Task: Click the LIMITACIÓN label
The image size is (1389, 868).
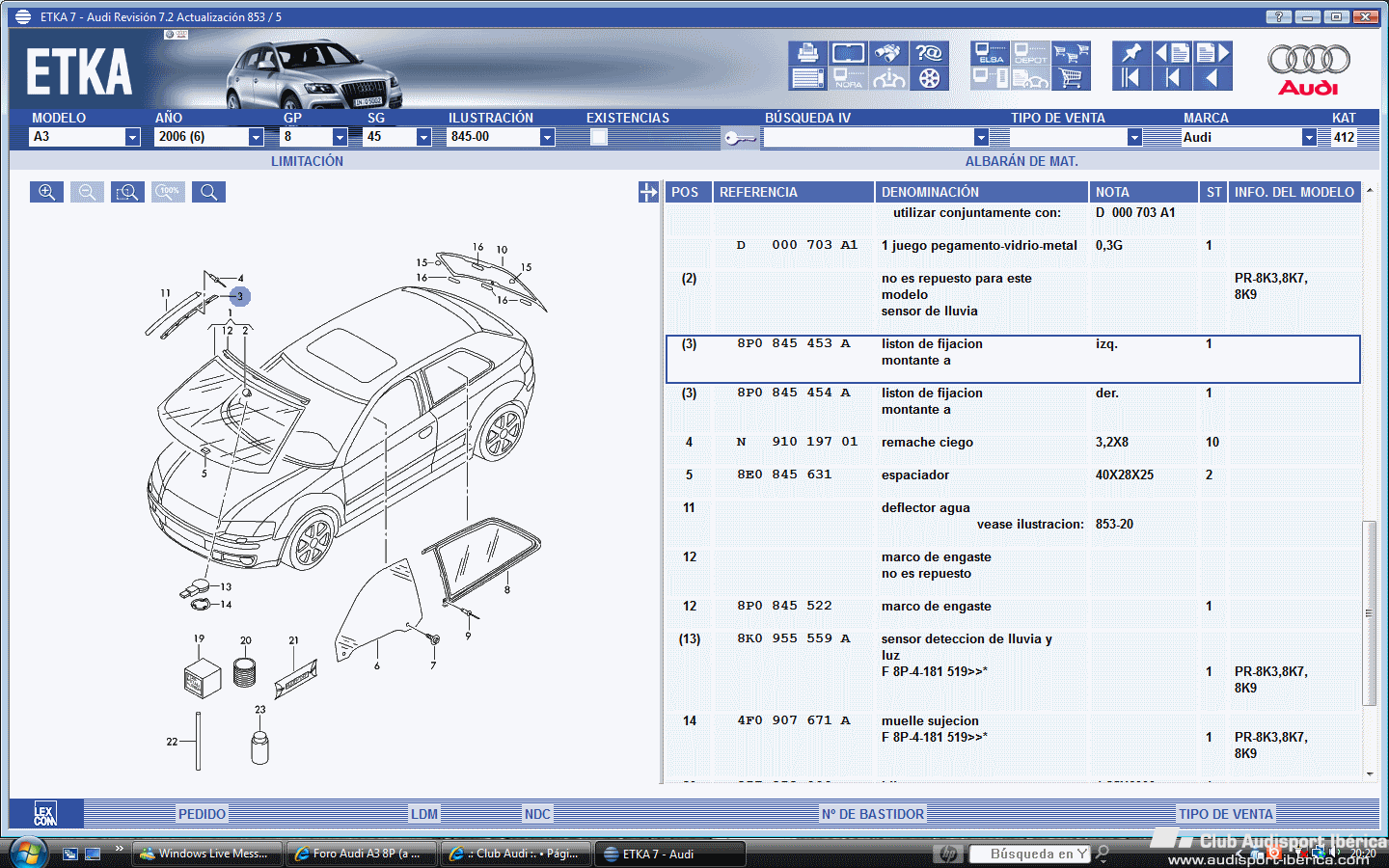Action: pos(307,161)
